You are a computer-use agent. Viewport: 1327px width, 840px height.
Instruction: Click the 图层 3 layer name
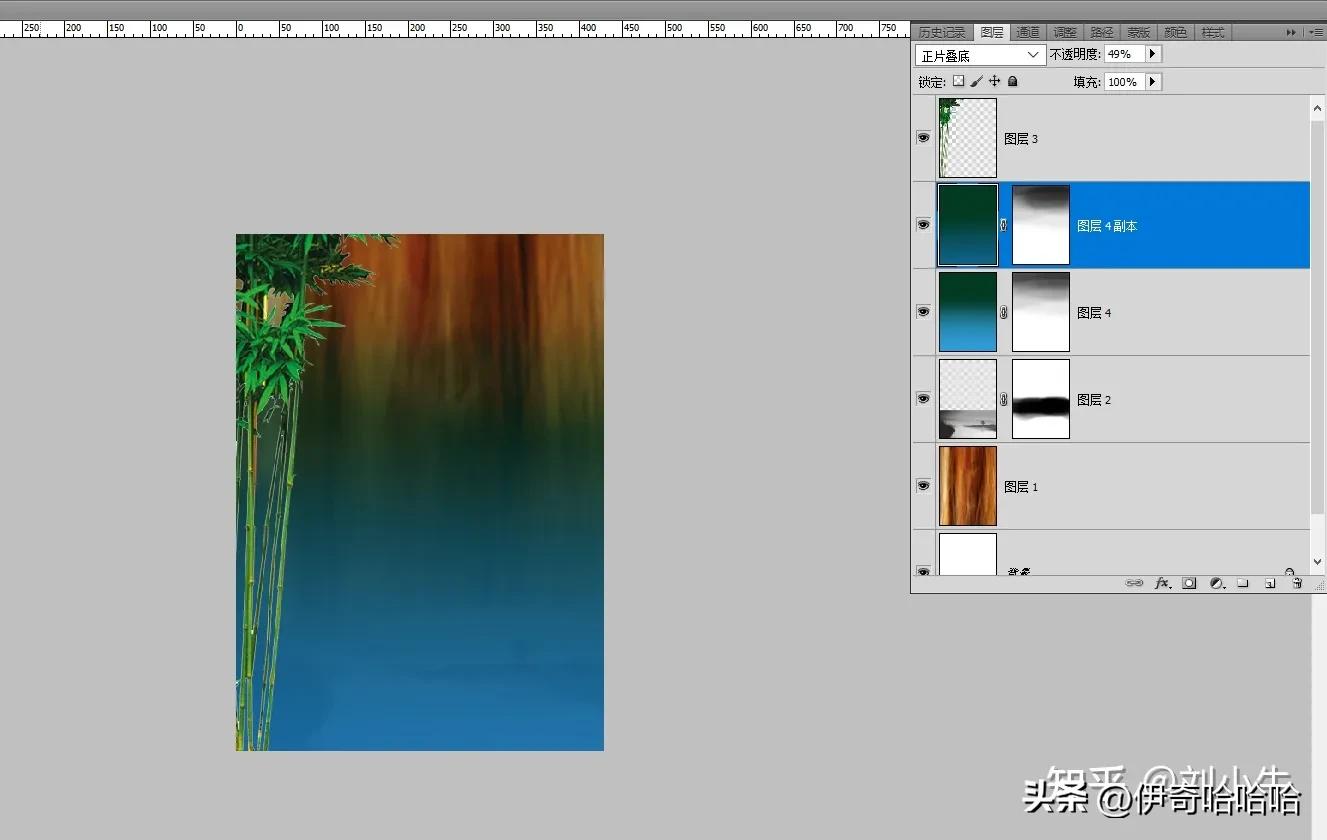click(1021, 139)
